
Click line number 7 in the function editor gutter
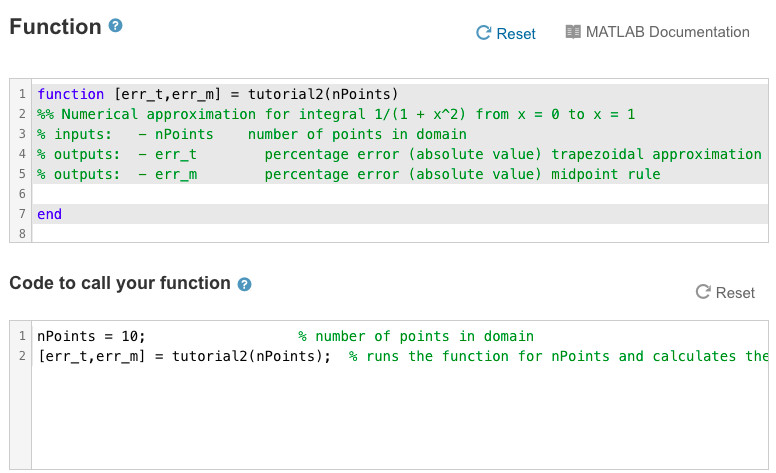(22, 214)
